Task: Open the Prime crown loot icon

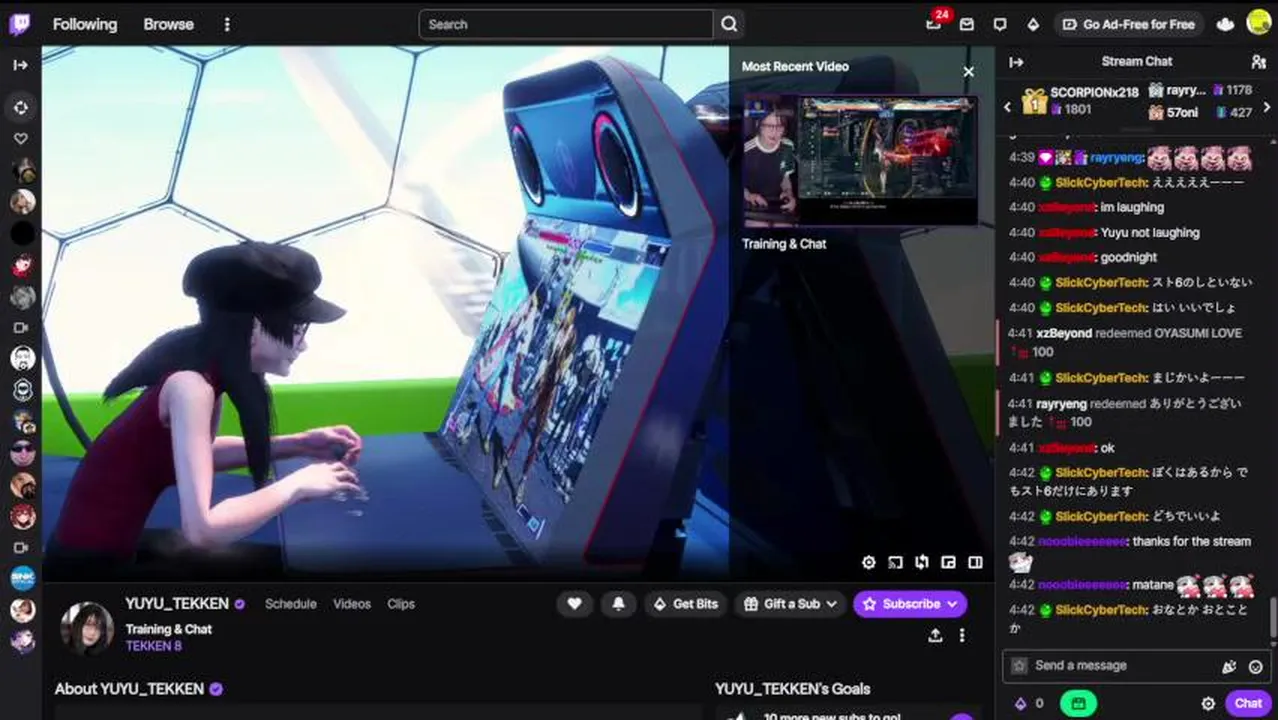Action: click(x=1226, y=24)
